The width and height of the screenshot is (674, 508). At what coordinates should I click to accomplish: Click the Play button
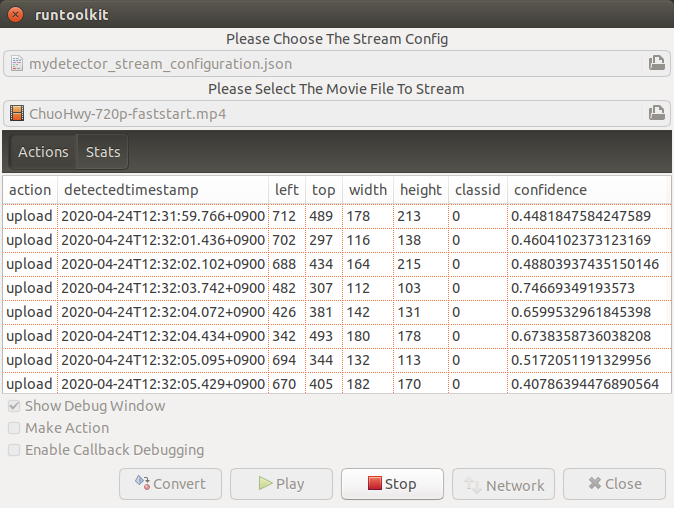tap(281, 484)
